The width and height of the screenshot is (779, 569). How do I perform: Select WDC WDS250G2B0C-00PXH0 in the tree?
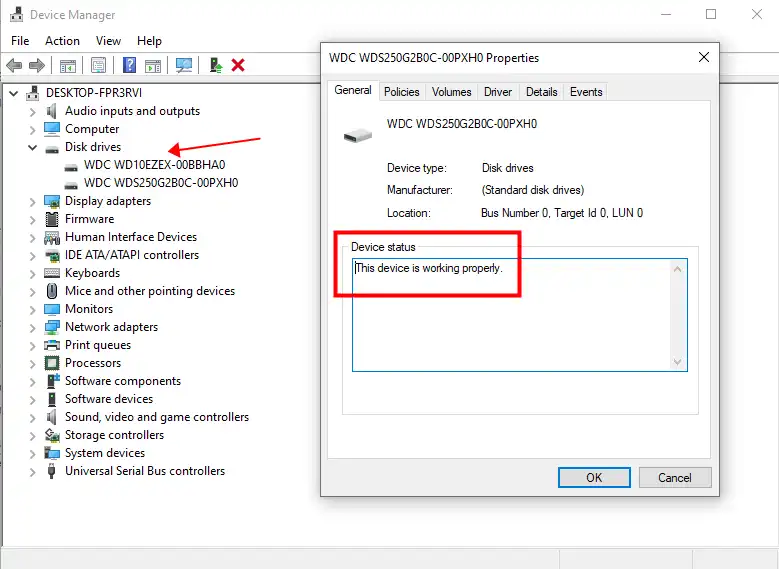pyautogui.click(x=161, y=183)
